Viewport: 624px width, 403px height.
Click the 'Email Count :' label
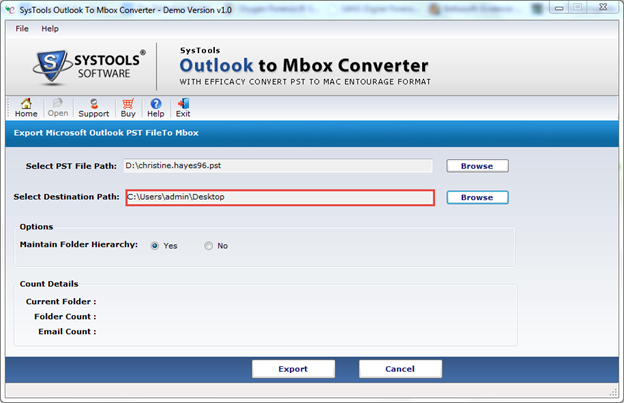(x=67, y=331)
